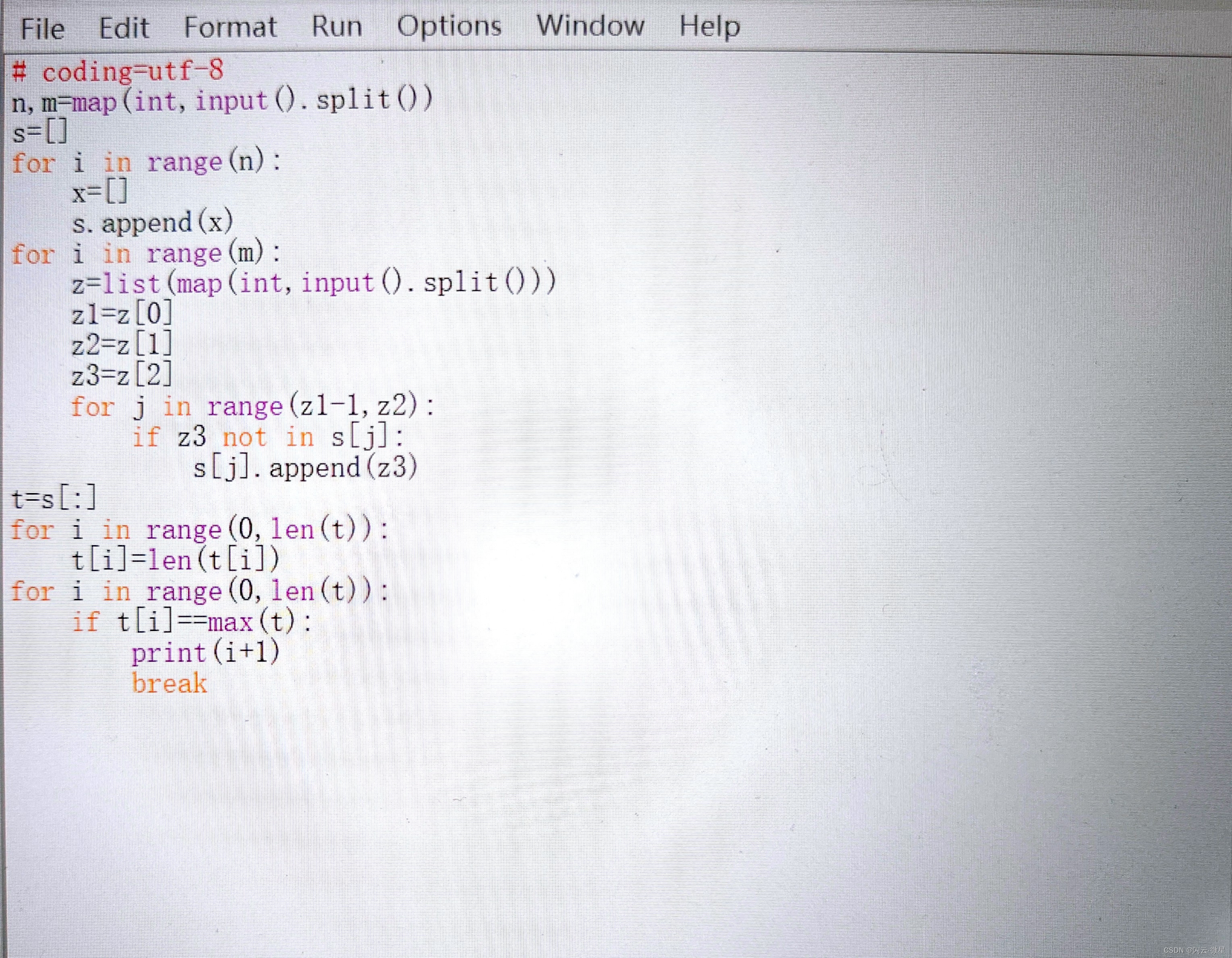Screen dimensions: 1232x958
Task: Open the File menu
Action: (x=42, y=28)
